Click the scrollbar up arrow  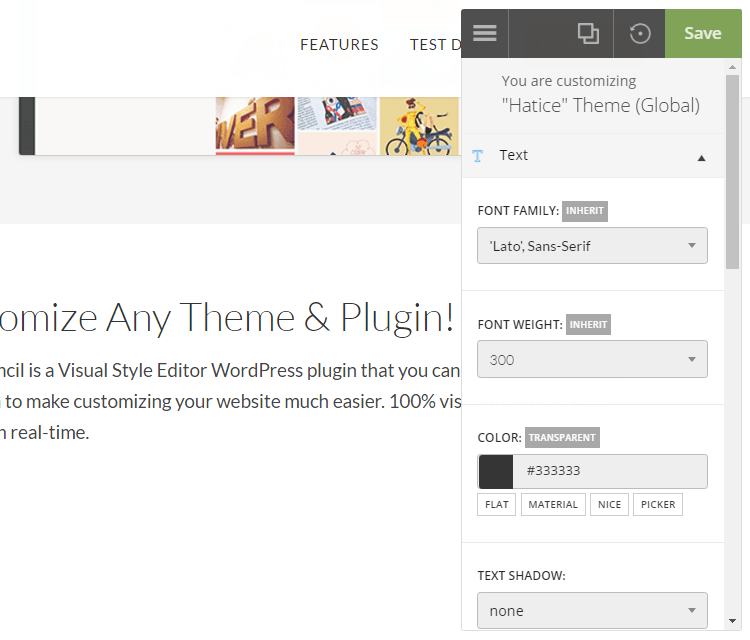pos(732,67)
